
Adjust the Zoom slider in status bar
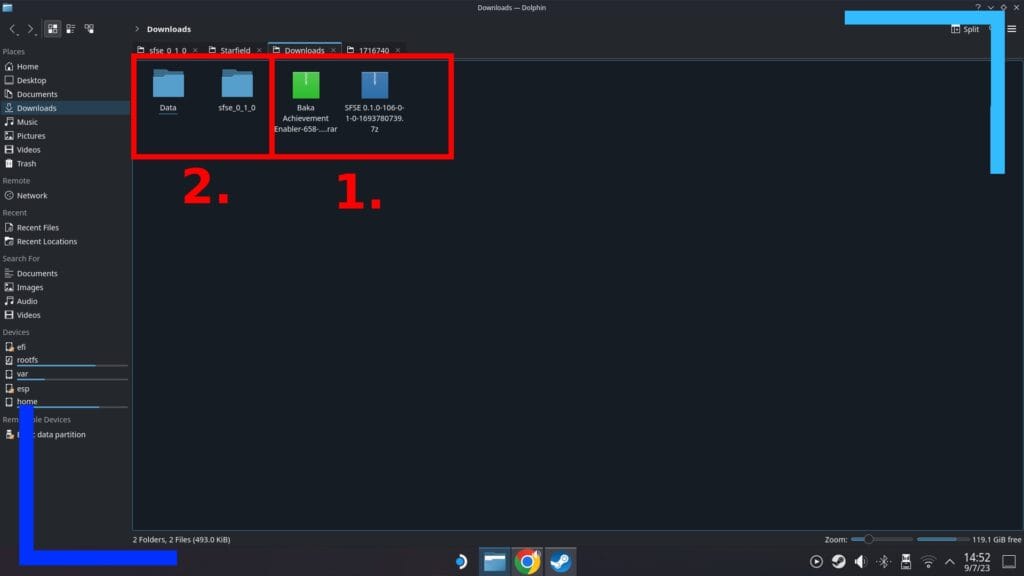click(868, 539)
